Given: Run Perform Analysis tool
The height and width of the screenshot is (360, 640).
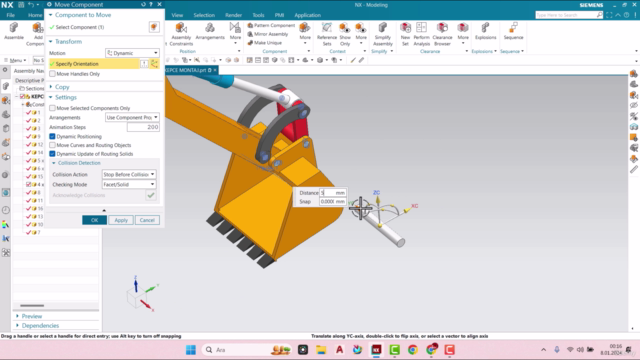Looking at the screenshot, I should pos(421,34).
